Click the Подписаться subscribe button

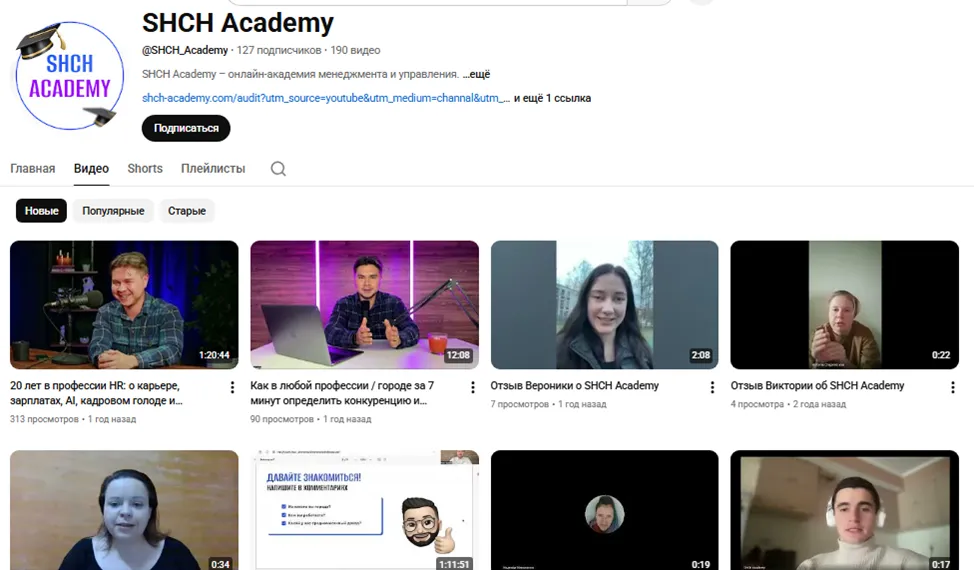186,128
